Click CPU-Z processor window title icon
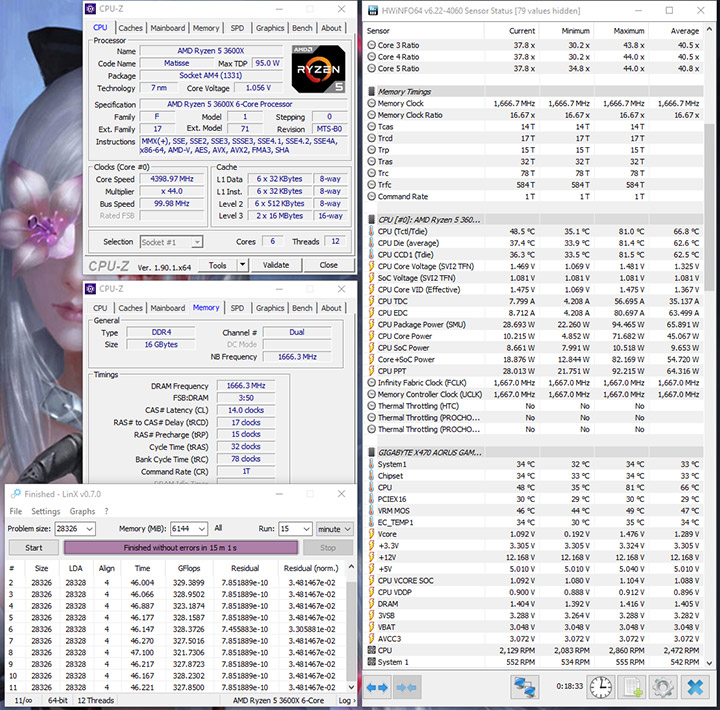This screenshot has width=720, height=710. pos(91,9)
